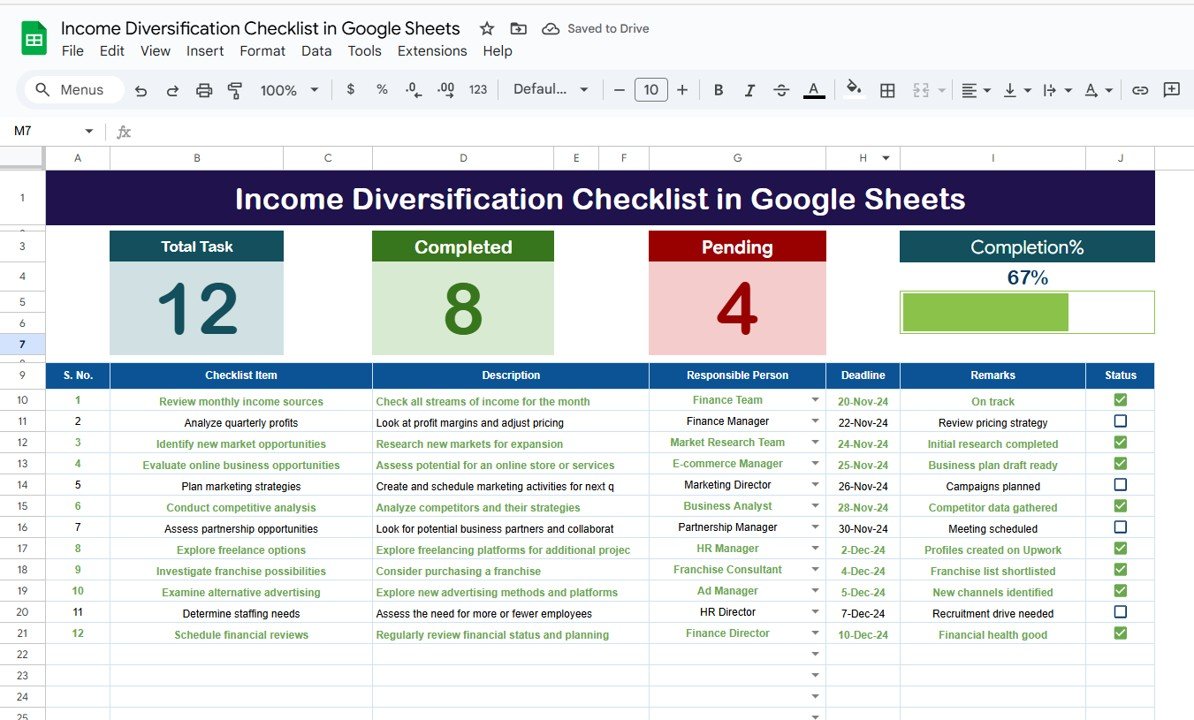This screenshot has height=720, width=1194.
Task: Uncheck status for Identify new market opportunities
Action: [x=1120, y=442]
